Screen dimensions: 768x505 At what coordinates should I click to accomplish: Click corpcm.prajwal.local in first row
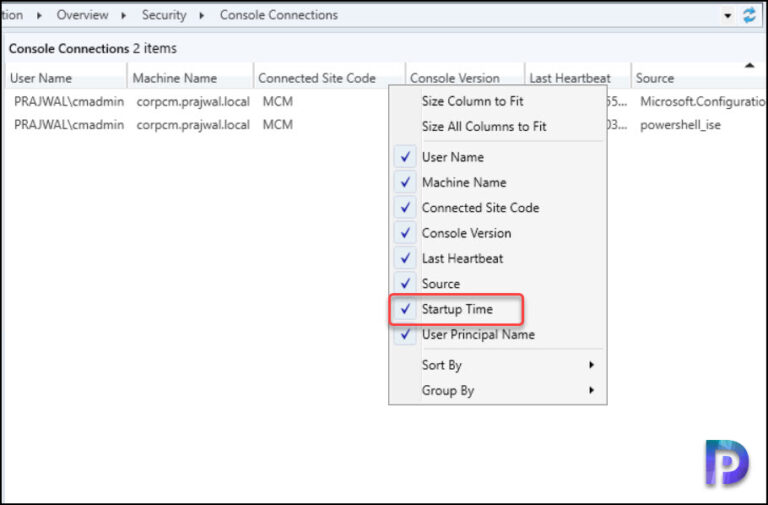(193, 101)
